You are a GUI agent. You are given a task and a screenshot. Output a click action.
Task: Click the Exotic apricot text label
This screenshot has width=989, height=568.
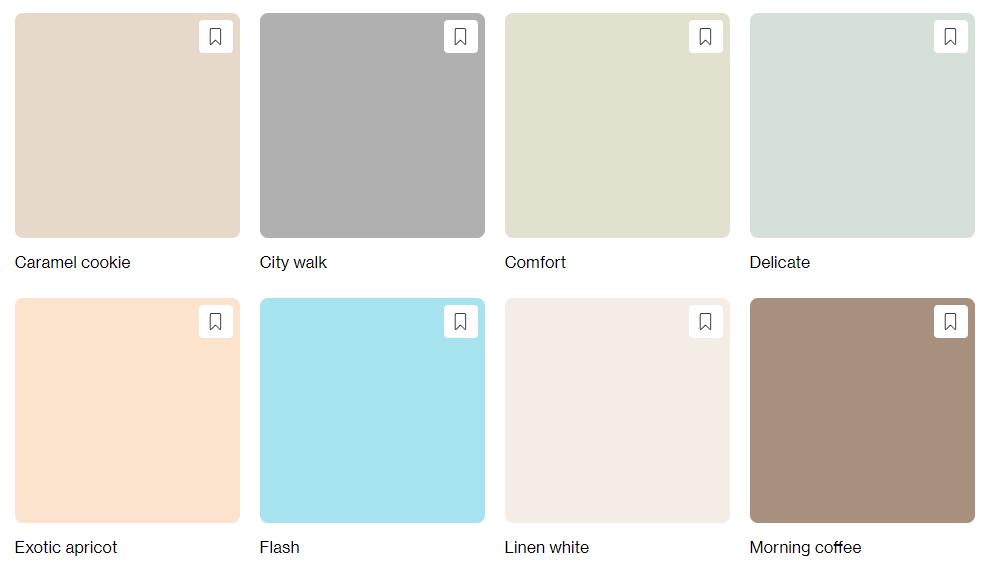pyautogui.click(x=66, y=547)
